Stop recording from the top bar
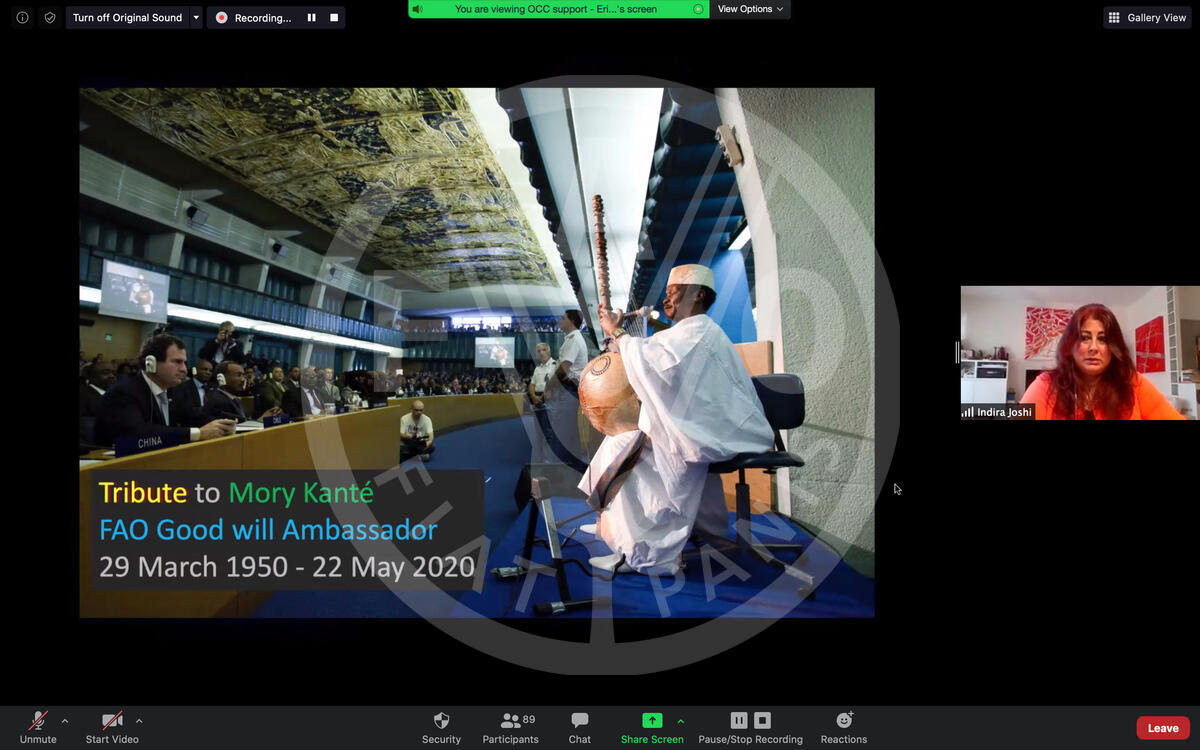The width and height of the screenshot is (1200, 750). 334,18
